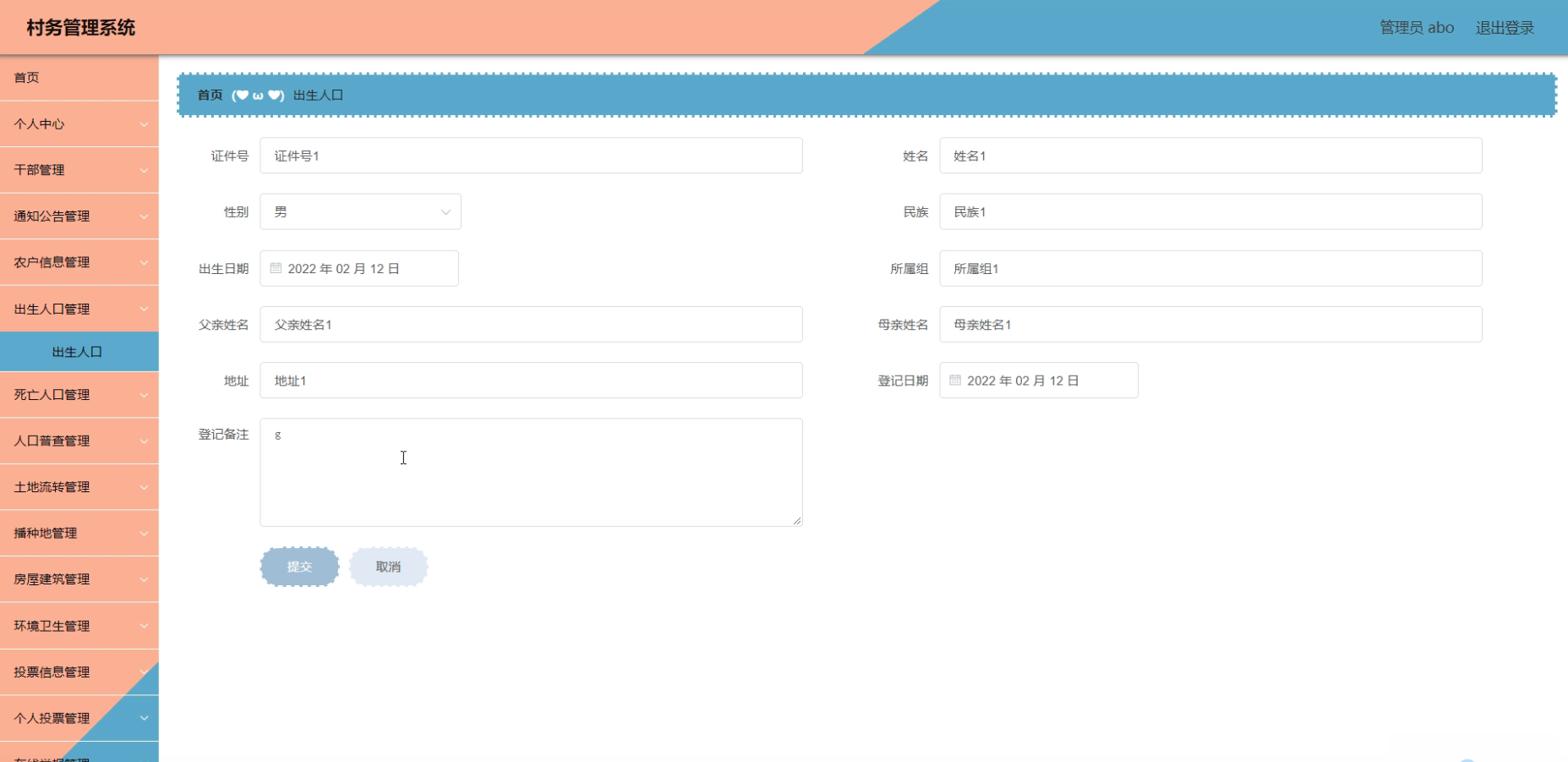Open the 登记日期 date picker field
The width and height of the screenshot is (1568, 762).
coord(1039,381)
